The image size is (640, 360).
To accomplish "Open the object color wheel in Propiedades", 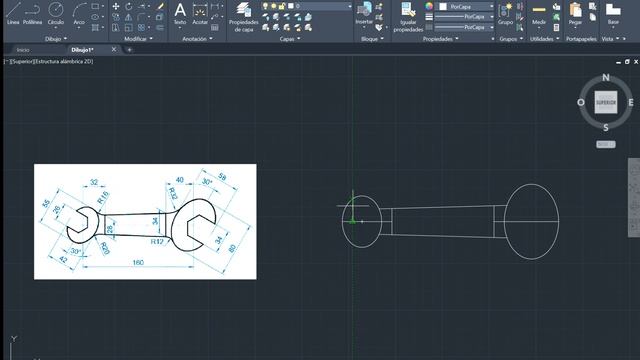I will click(429, 6).
